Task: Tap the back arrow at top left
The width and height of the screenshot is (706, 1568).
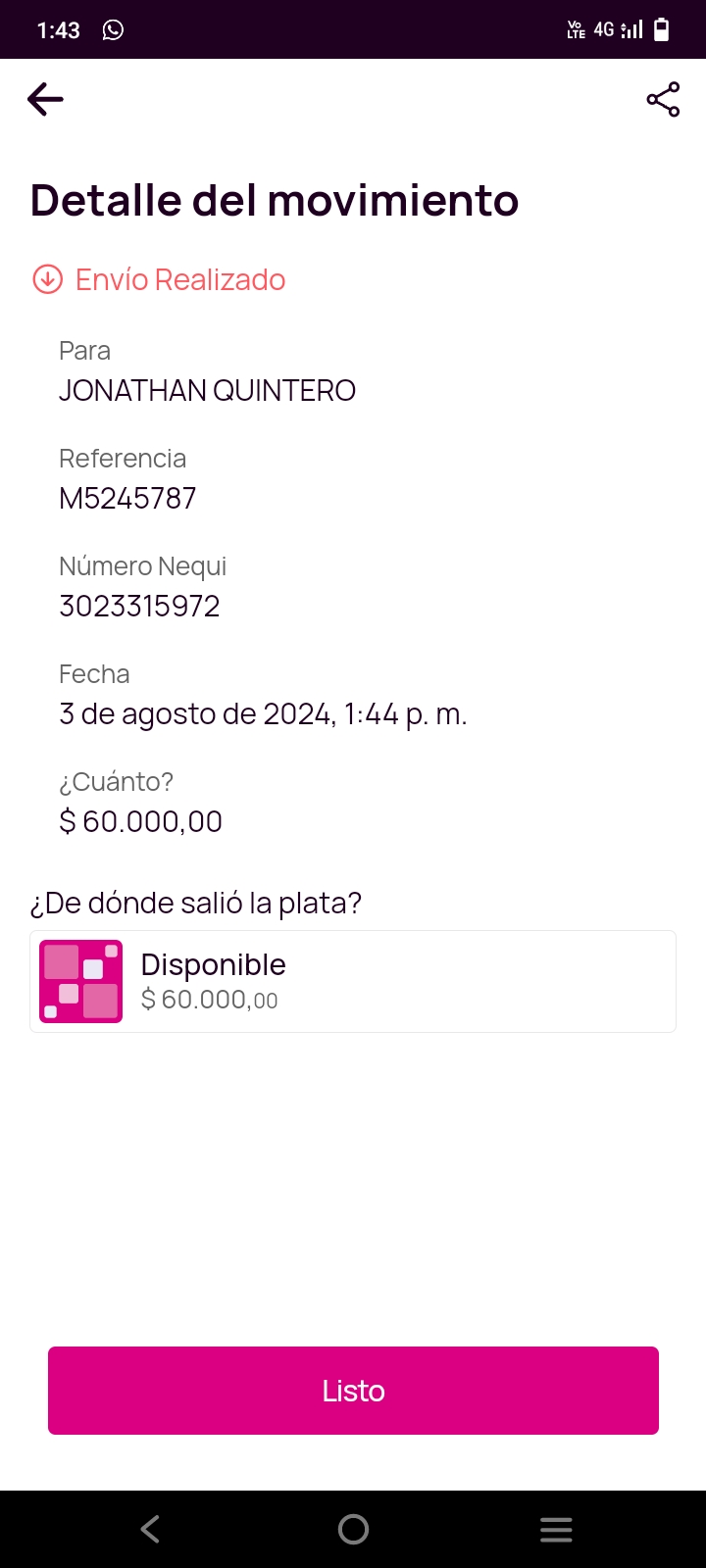Action: click(45, 99)
